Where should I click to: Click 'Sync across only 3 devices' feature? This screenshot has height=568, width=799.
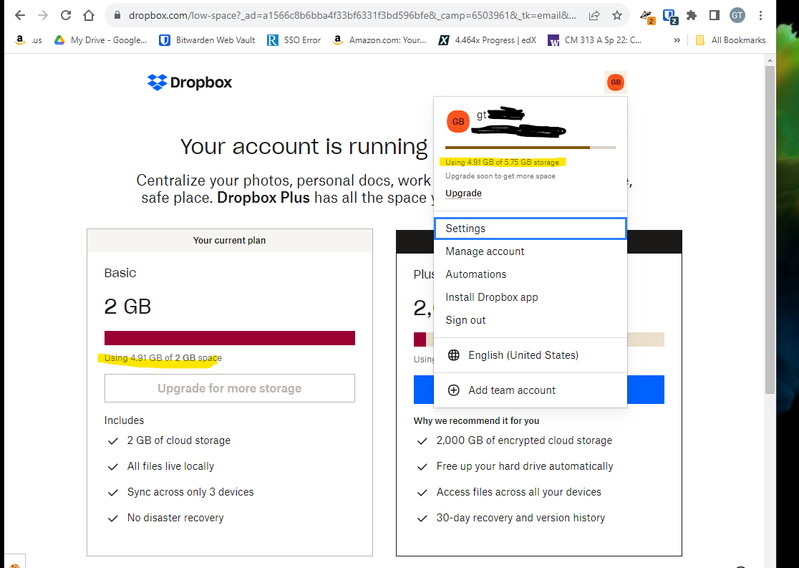[191, 492]
